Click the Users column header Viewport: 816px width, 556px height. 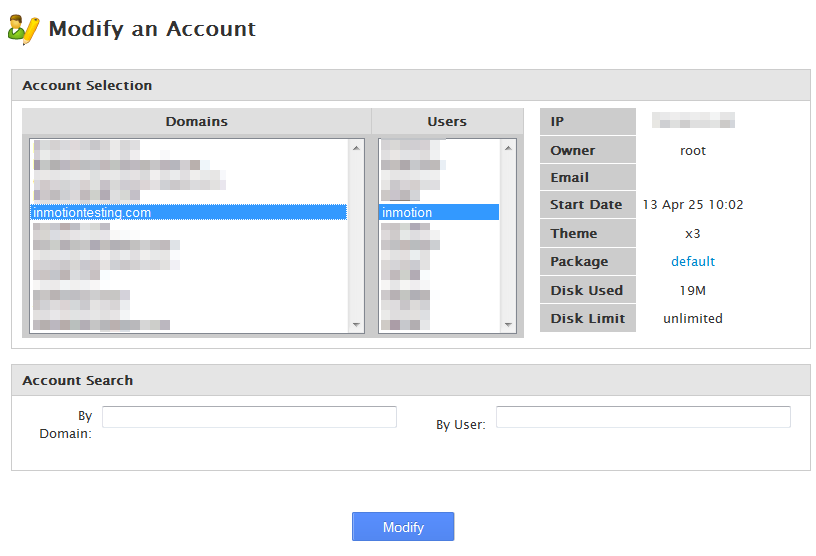447,121
